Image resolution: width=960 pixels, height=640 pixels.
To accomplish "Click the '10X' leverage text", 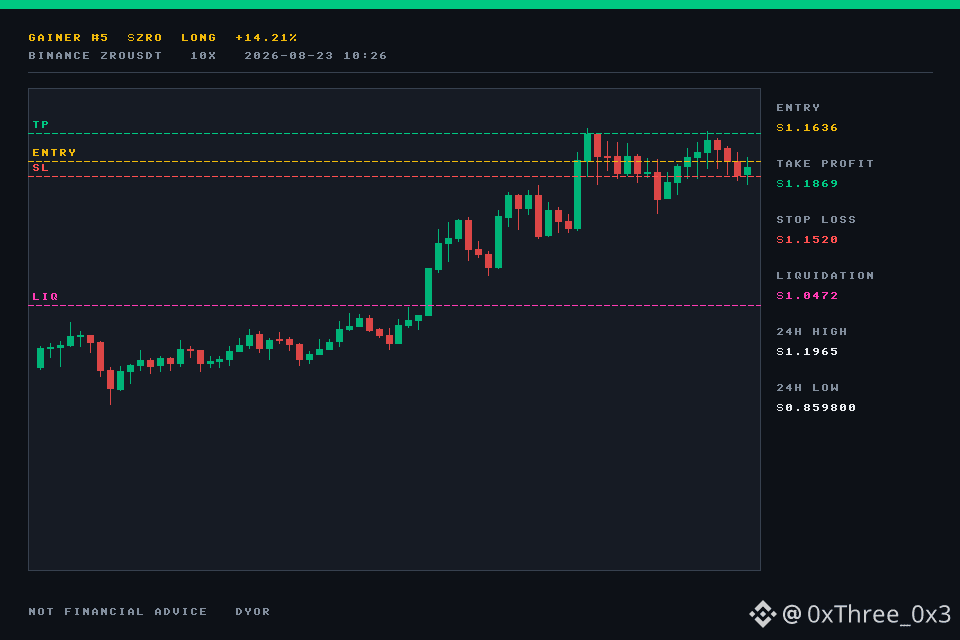I will (x=203, y=56).
